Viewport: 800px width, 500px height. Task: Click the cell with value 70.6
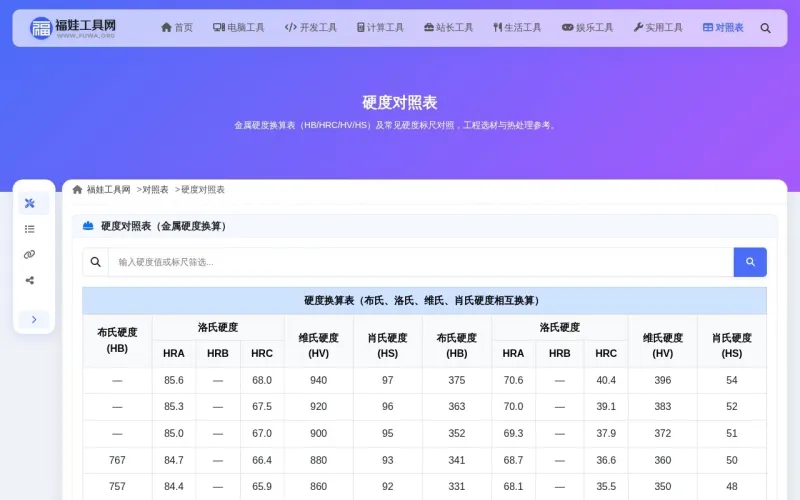[x=513, y=380]
